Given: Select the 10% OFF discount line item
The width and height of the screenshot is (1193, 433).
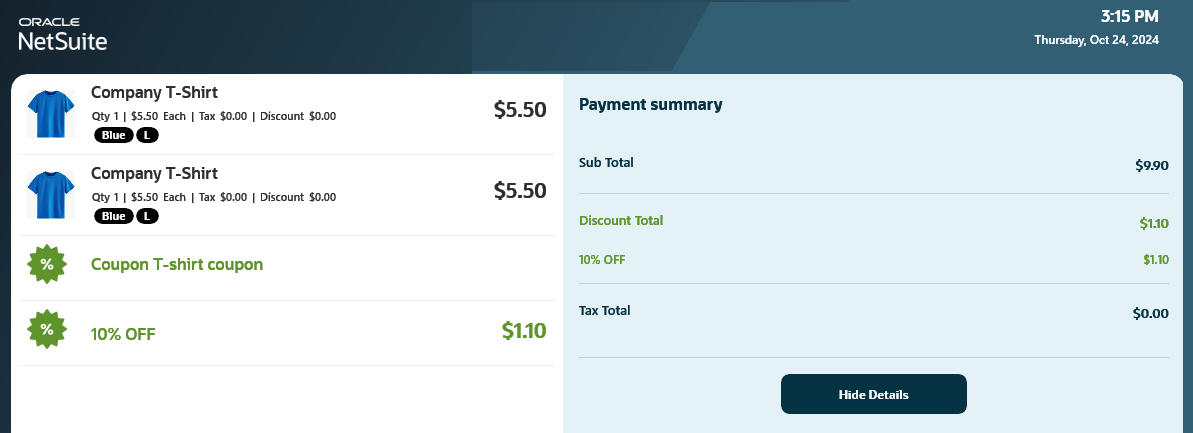Looking at the screenshot, I should [x=287, y=333].
